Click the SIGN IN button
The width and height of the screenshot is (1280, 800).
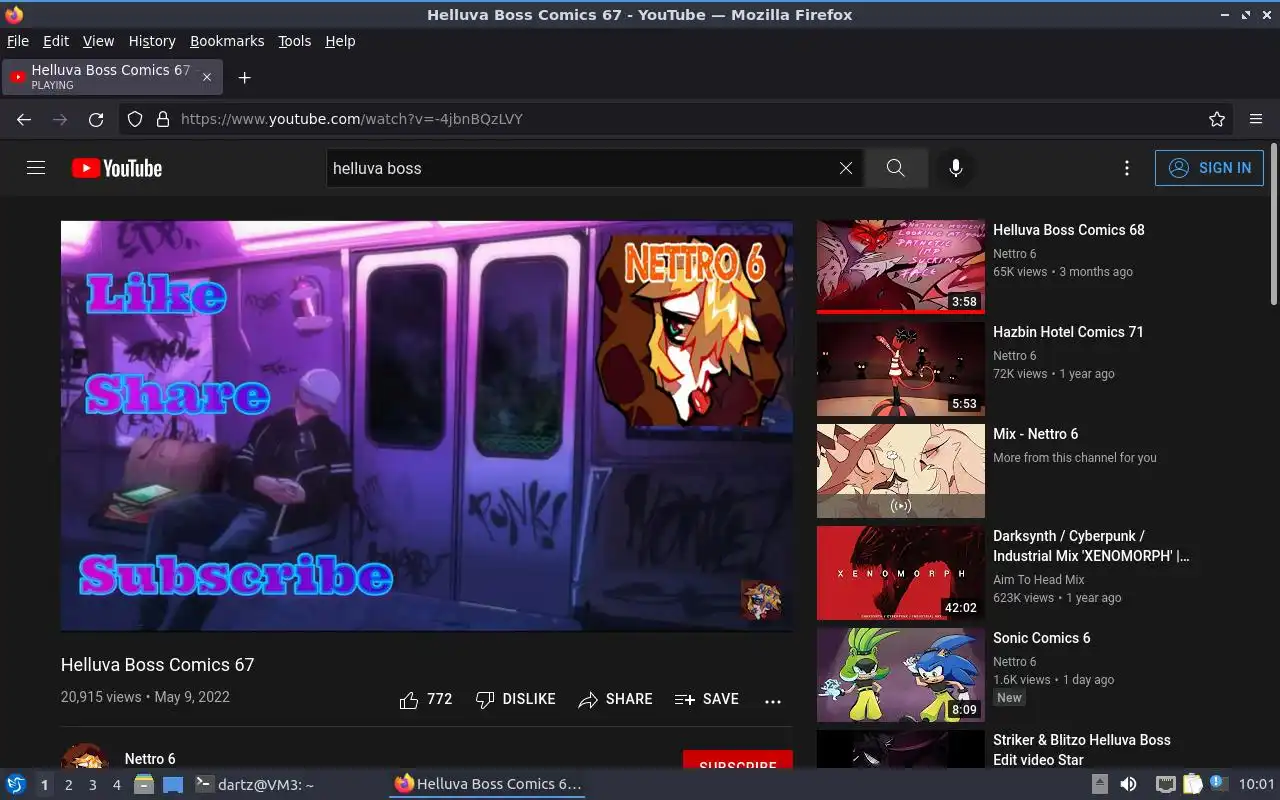click(1209, 168)
